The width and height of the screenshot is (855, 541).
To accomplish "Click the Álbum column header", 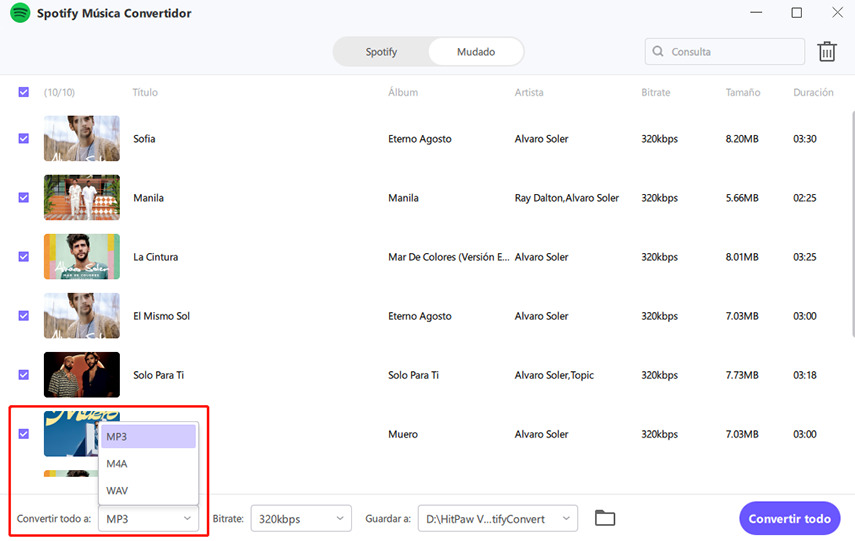I will [x=403, y=92].
